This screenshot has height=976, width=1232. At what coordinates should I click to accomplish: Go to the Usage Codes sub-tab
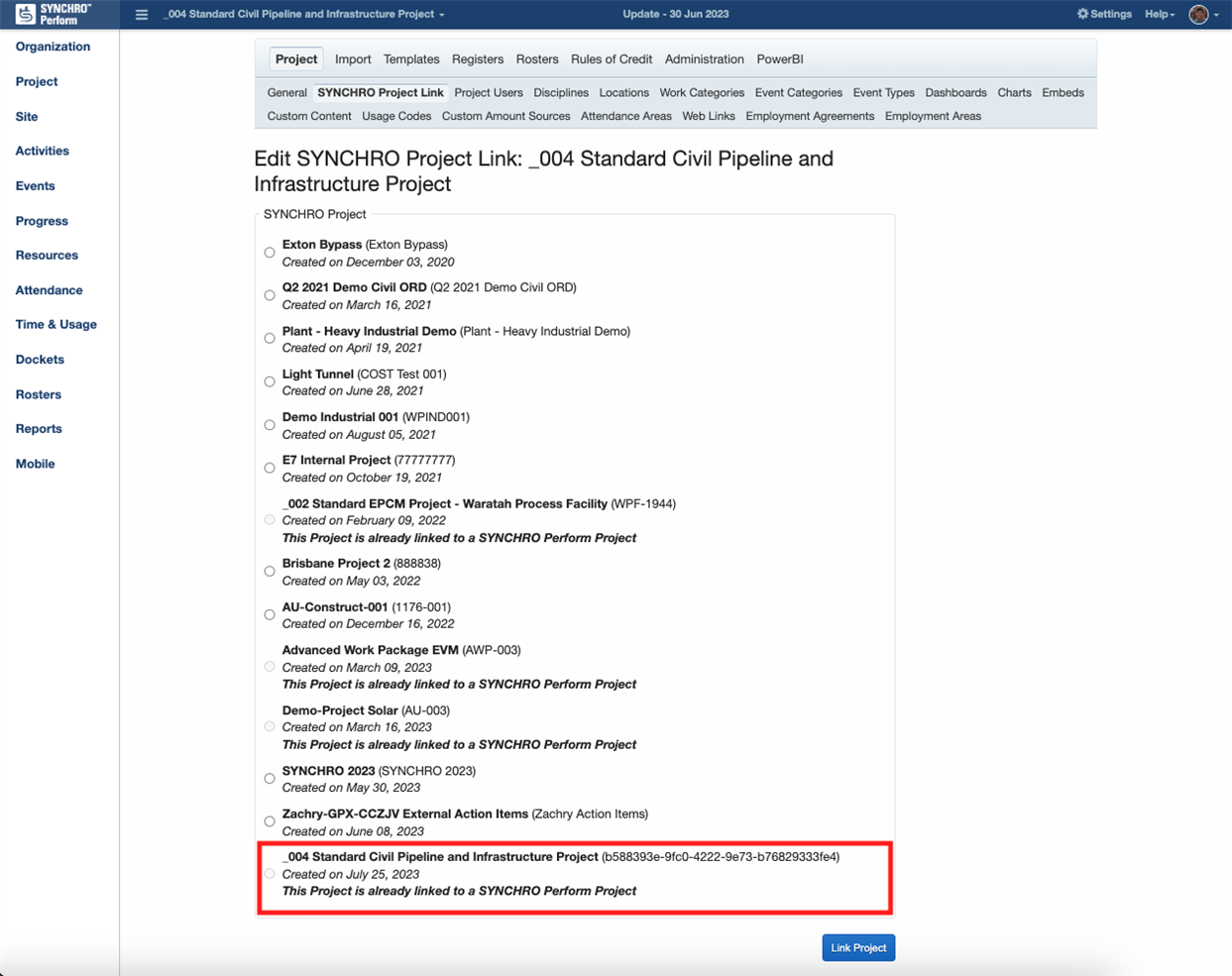tap(396, 117)
